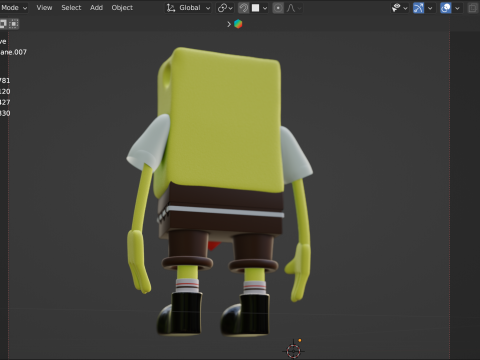The width and height of the screenshot is (480, 360).
Task: Open the pivot point dropdown
Action: click(x=225, y=8)
